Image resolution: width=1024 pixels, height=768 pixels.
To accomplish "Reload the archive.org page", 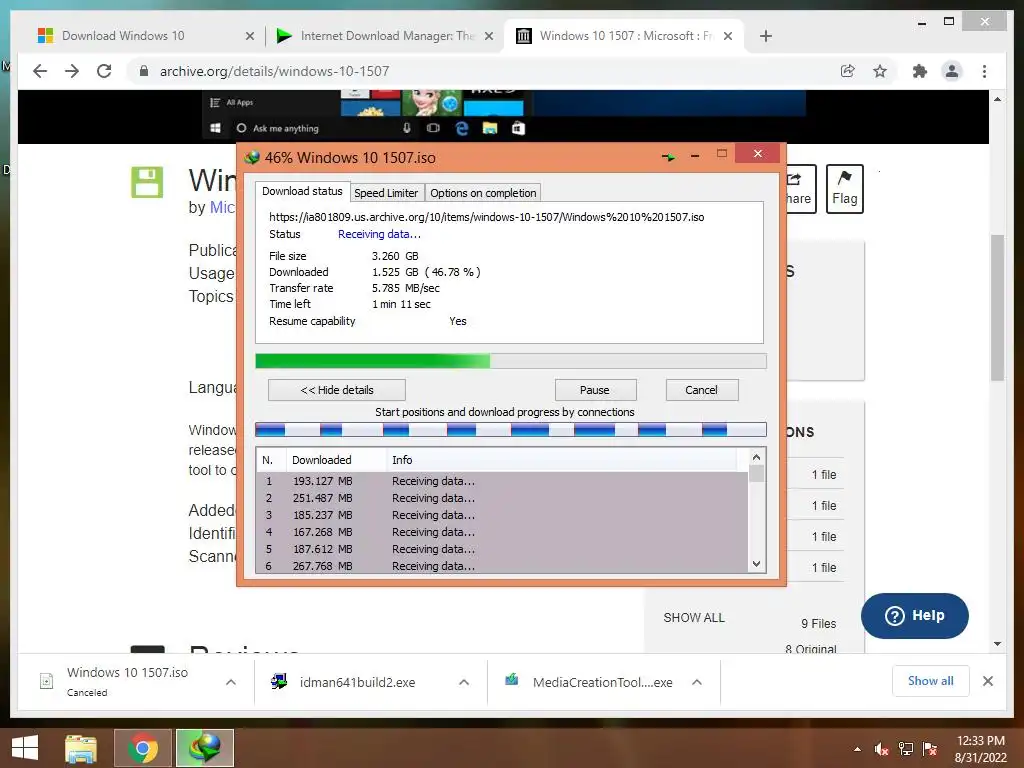I will coord(104,71).
